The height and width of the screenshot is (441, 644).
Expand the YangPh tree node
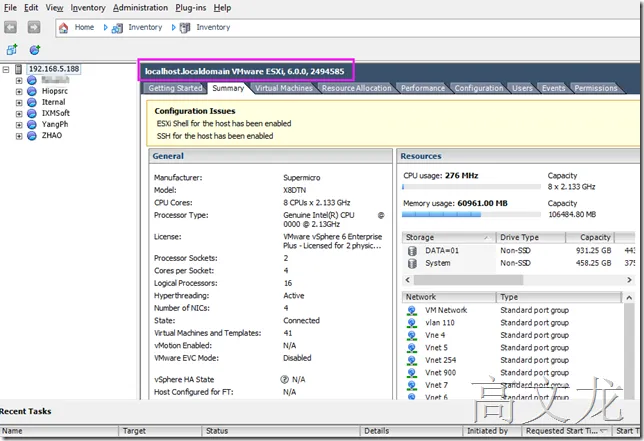19,125
